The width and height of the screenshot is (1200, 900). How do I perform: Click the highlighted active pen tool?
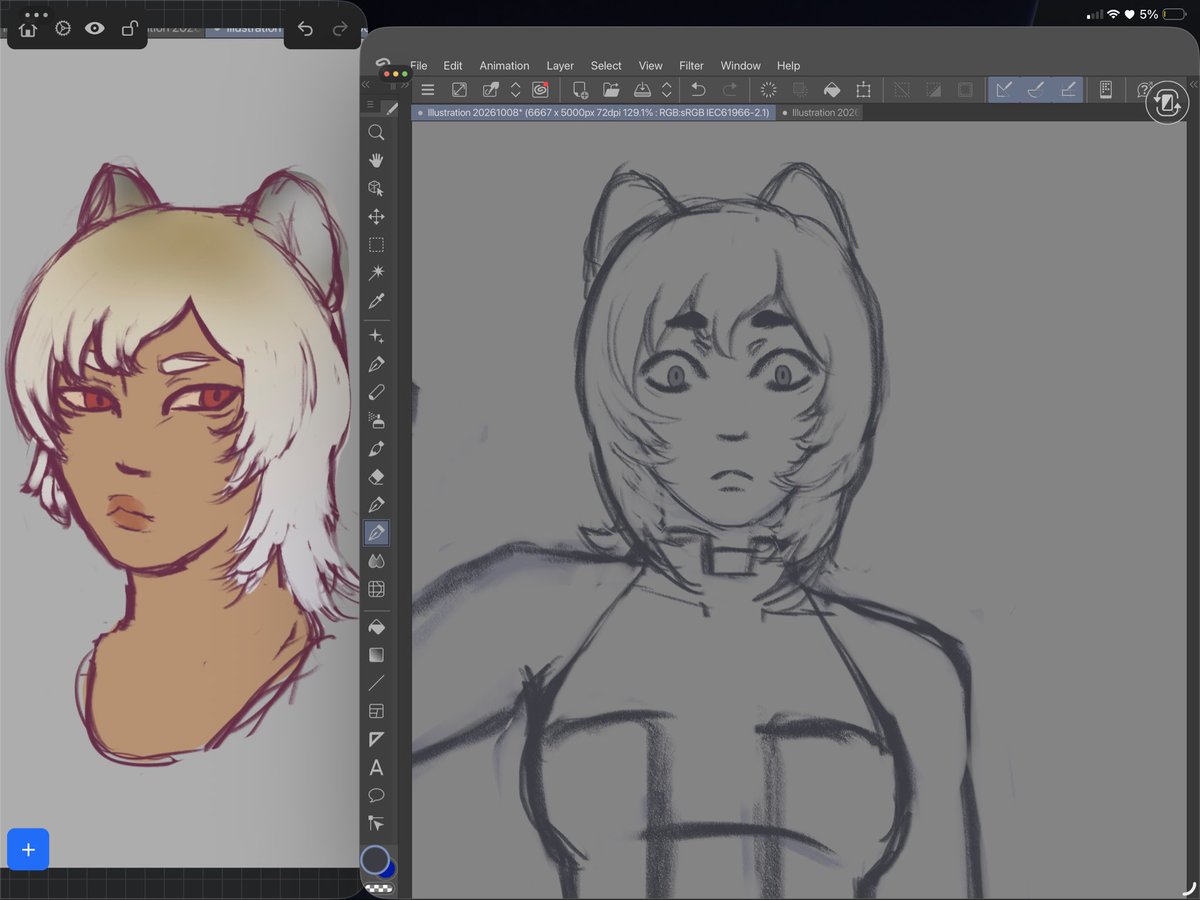pos(376,533)
